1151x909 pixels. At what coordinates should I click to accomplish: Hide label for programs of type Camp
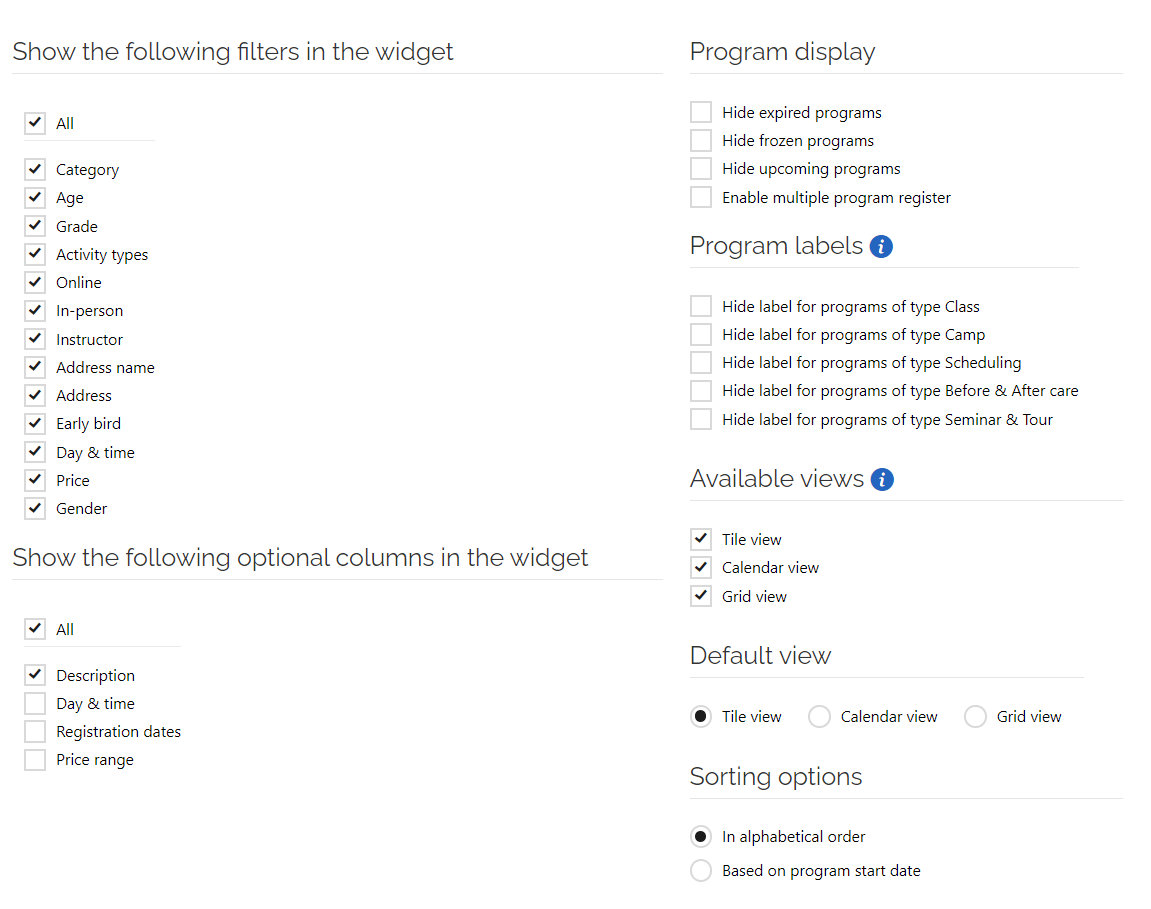tap(701, 335)
